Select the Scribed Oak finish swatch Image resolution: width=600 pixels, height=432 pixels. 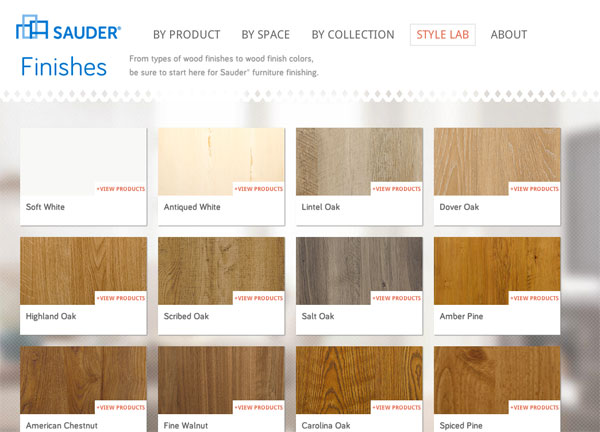tap(221, 271)
